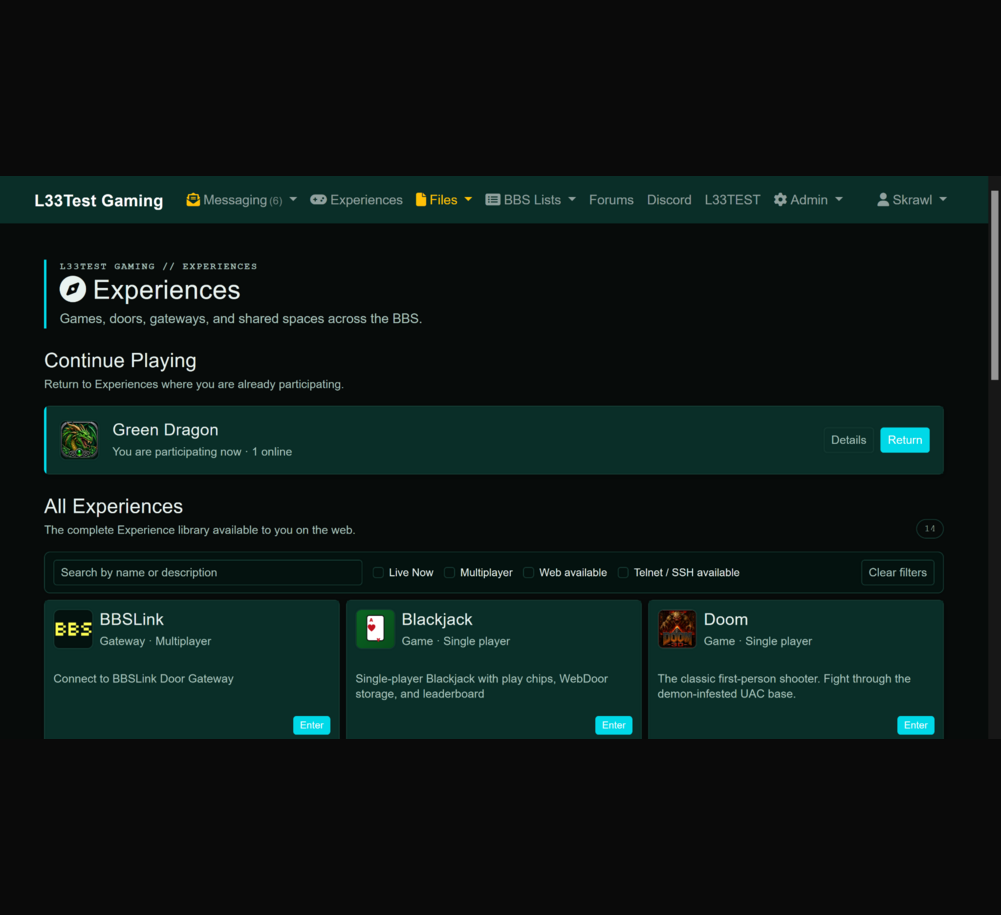The image size is (1001, 915).
Task: Click the BBSLink logo icon
Action: pyautogui.click(x=73, y=629)
